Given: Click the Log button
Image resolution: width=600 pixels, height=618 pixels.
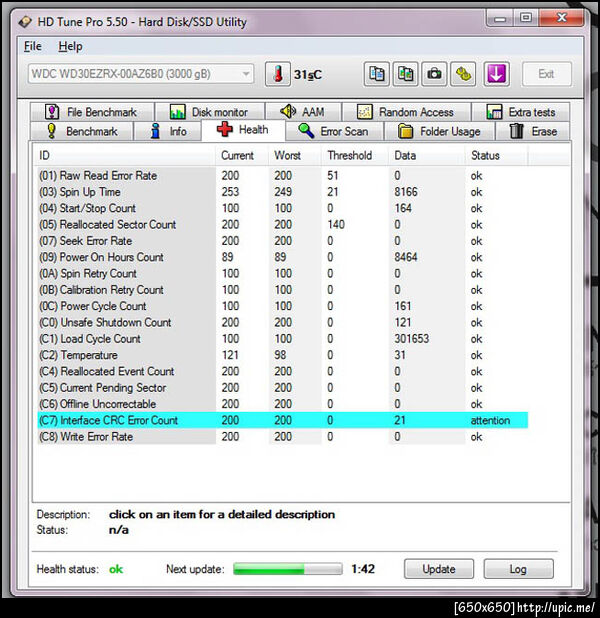Looking at the screenshot, I should point(518,569).
